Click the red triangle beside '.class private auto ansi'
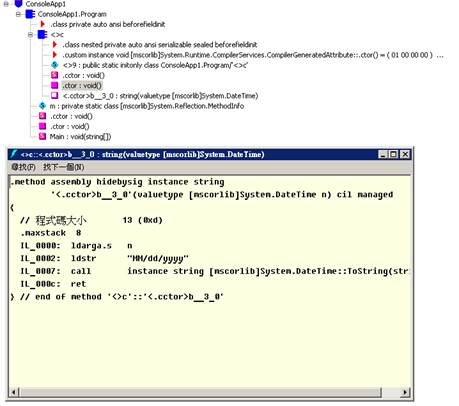 click(42, 24)
